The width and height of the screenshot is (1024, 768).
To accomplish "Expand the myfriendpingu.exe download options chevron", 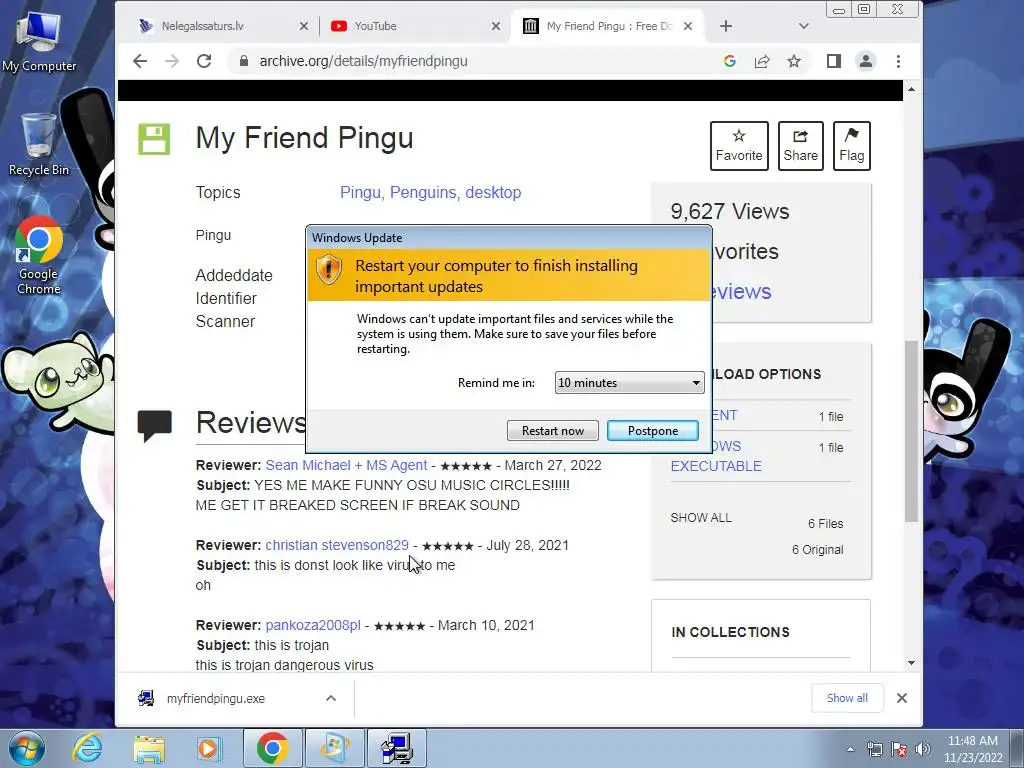I will point(331,698).
